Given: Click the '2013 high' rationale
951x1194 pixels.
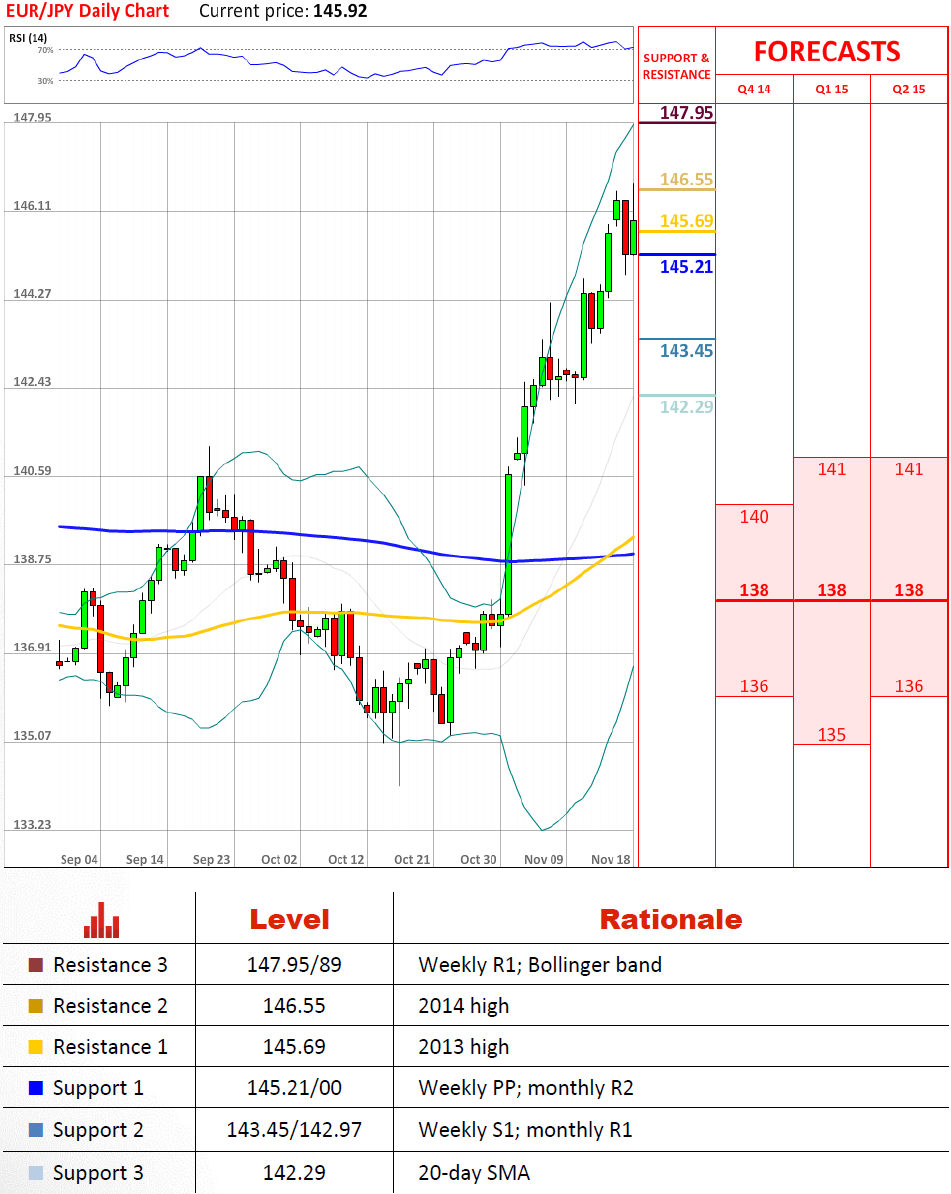Looking at the screenshot, I should tap(464, 1048).
